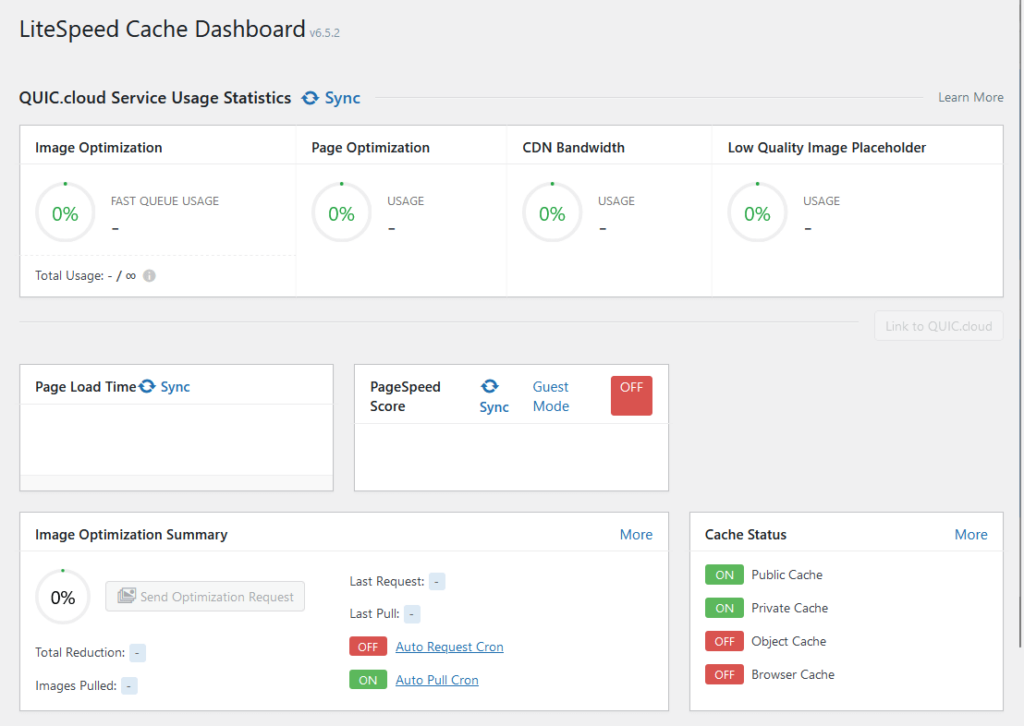Screen dimensions: 1024x726
Task: Click the FAST QUEUE USAGE label
Action: tap(165, 201)
